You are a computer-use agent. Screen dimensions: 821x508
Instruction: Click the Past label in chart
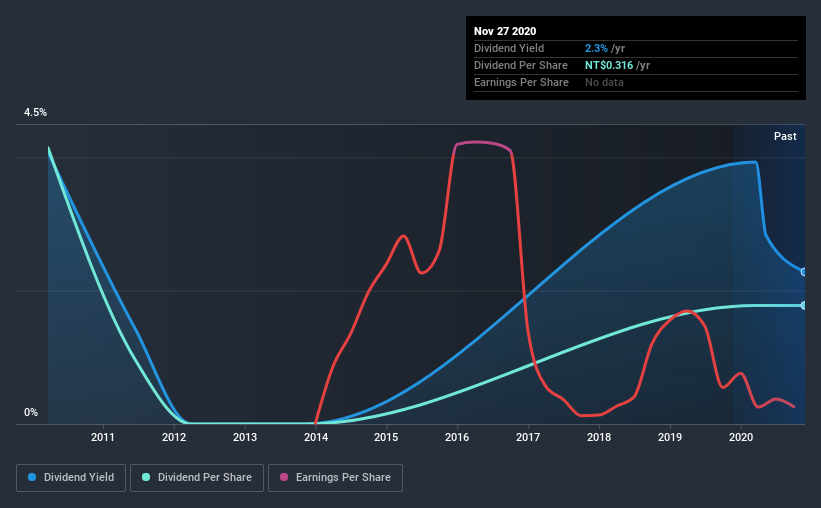point(785,136)
